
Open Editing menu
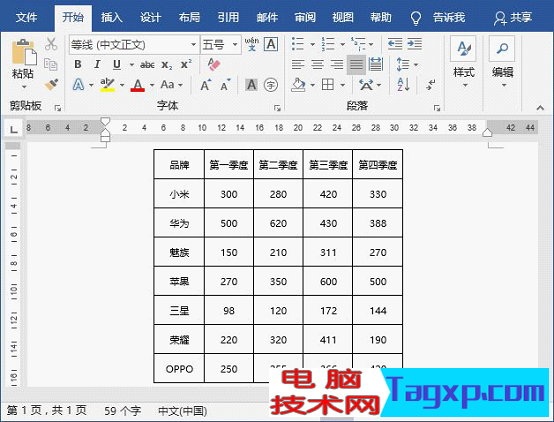point(502,62)
